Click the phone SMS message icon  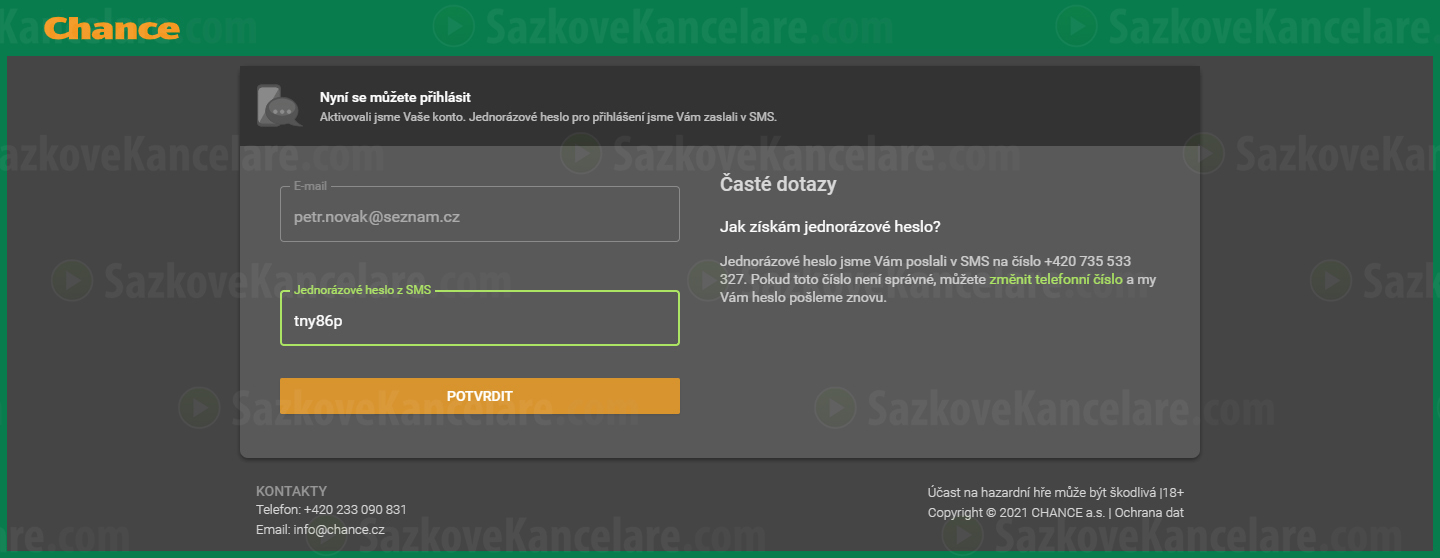tap(279, 106)
